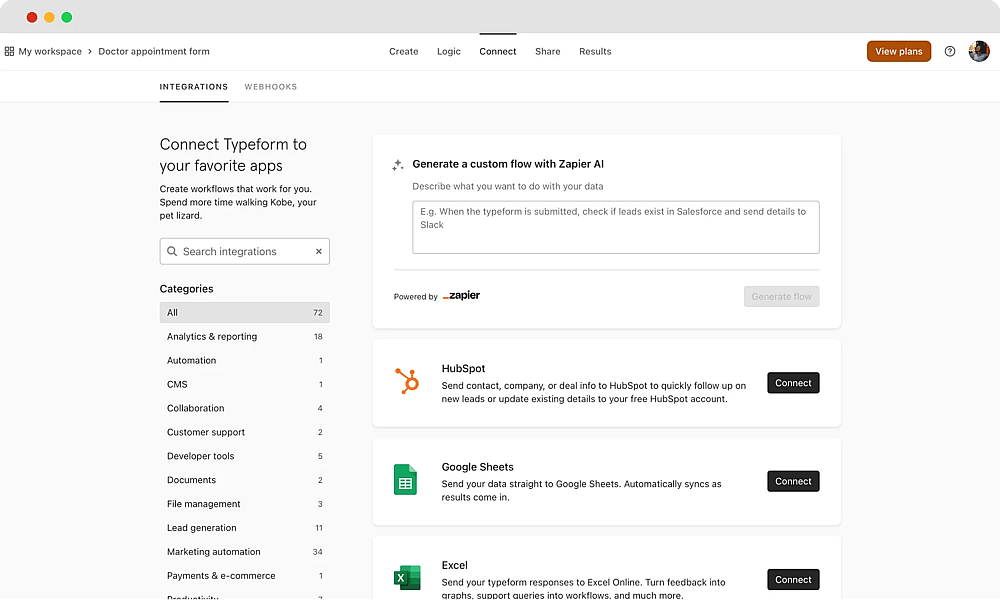Viewport: 1000px width, 600px height.
Task: Filter by Developer tools category
Action: point(244,456)
